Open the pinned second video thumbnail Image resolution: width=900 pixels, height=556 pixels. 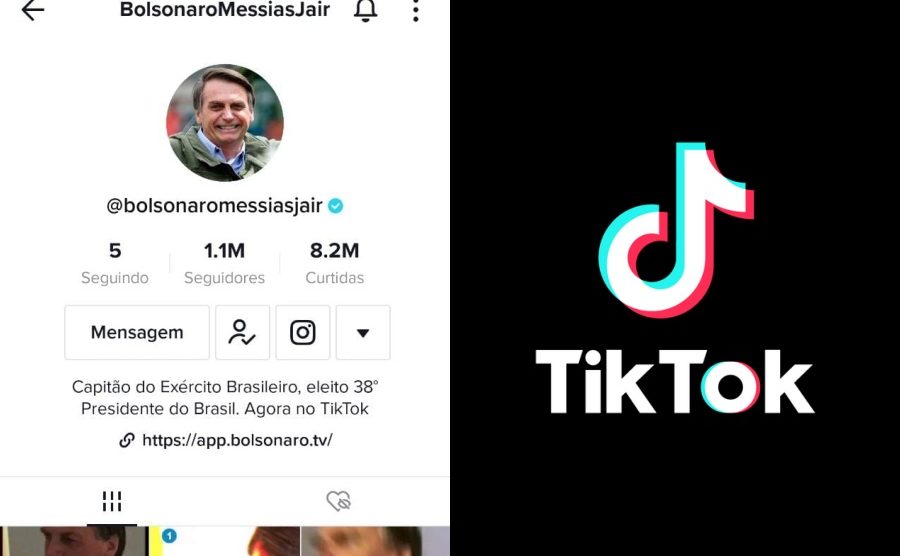point(225,541)
